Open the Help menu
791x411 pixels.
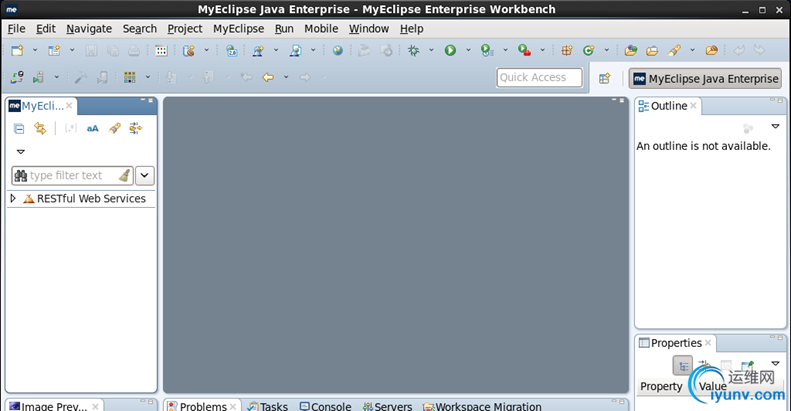[412, 29]
